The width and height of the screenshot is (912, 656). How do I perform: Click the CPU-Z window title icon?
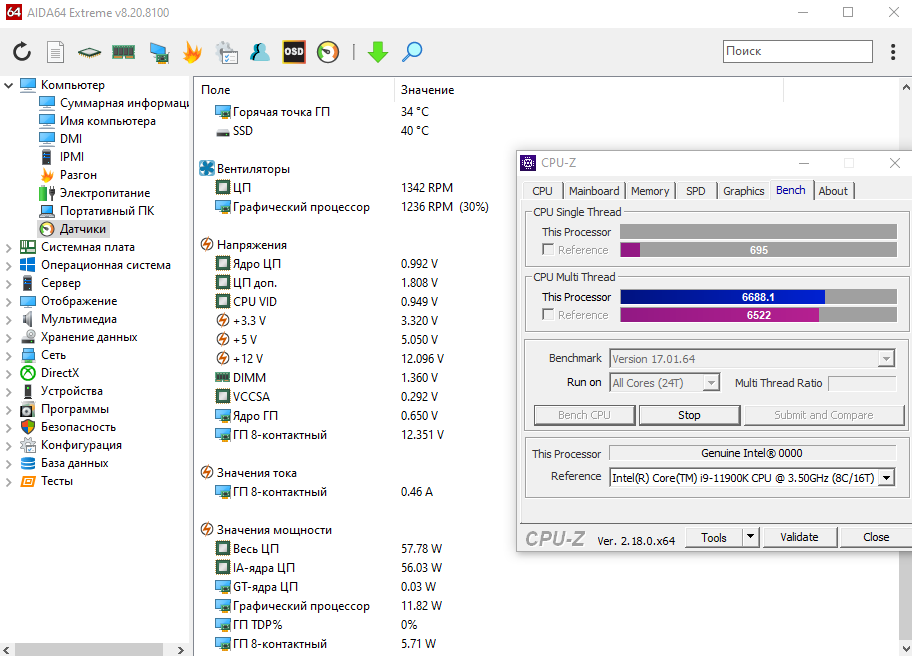click(x=528, y=163)
